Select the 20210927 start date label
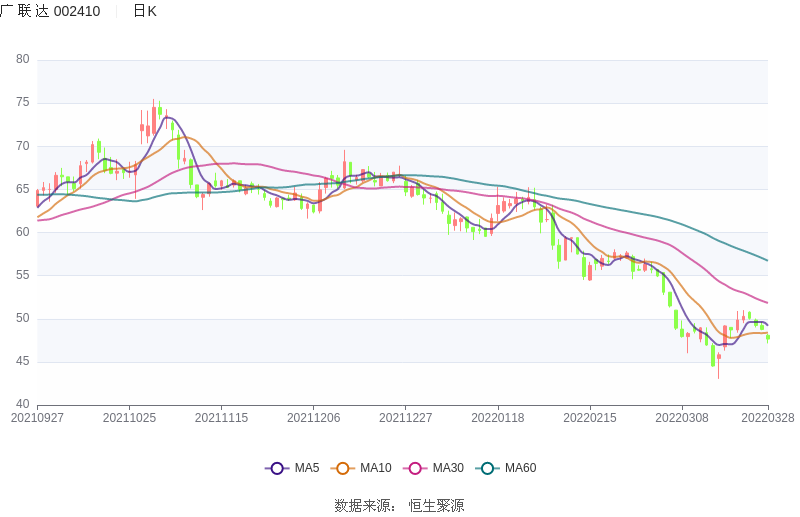 coord(37,418)
